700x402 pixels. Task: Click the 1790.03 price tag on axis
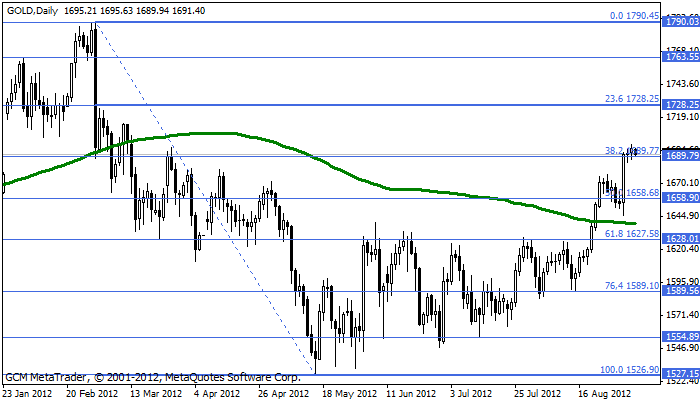pyautogui.click(x=681, y=22)
